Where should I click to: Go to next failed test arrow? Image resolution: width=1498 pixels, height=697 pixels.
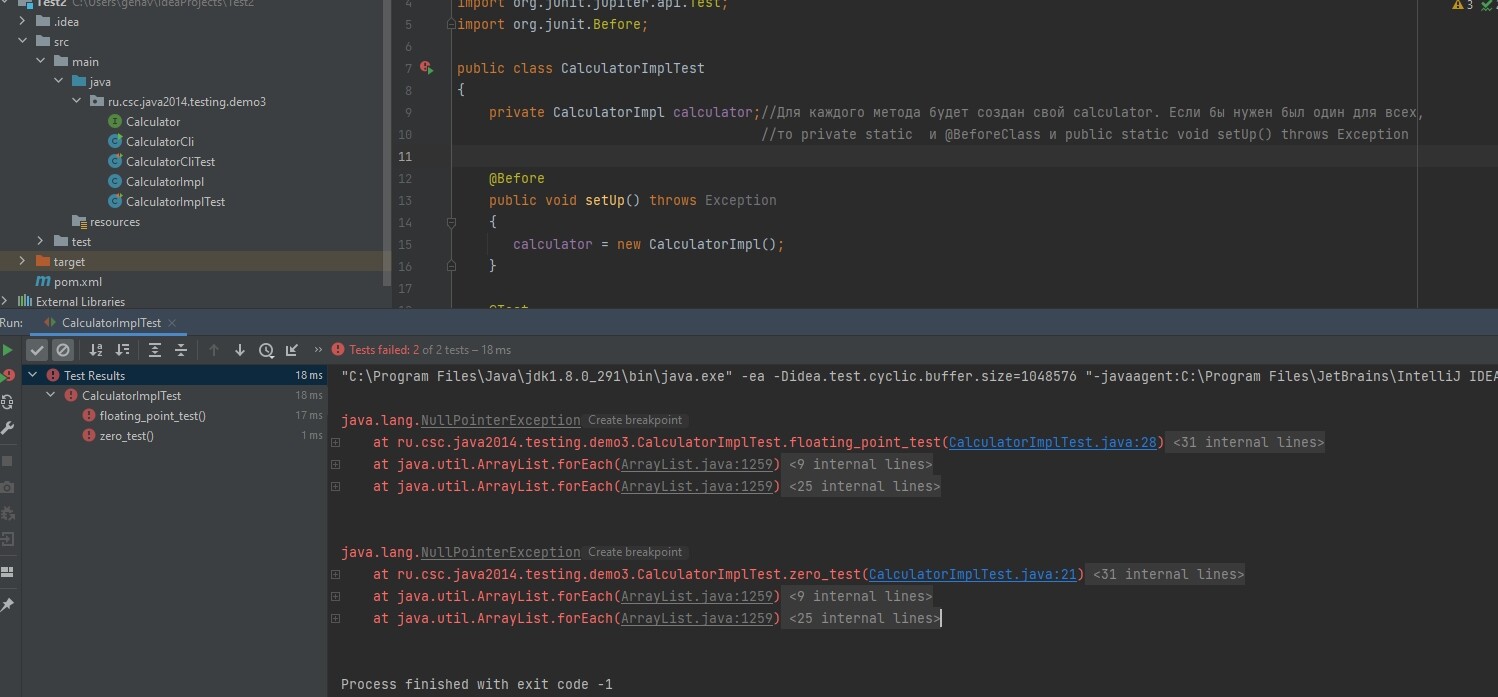pyautogui.click(x=240, y=350)
